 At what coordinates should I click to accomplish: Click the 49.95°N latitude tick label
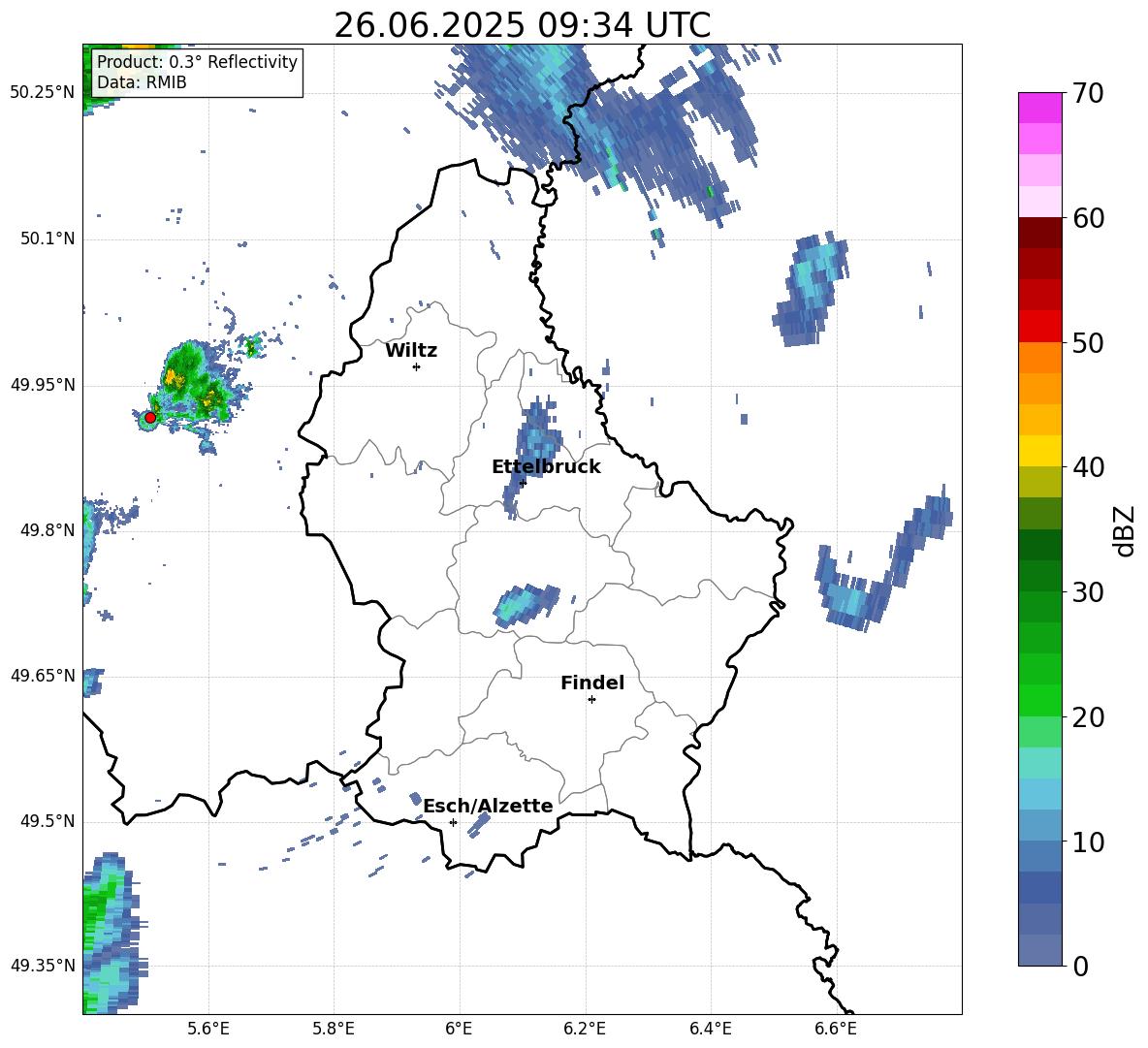coord(43,385)
